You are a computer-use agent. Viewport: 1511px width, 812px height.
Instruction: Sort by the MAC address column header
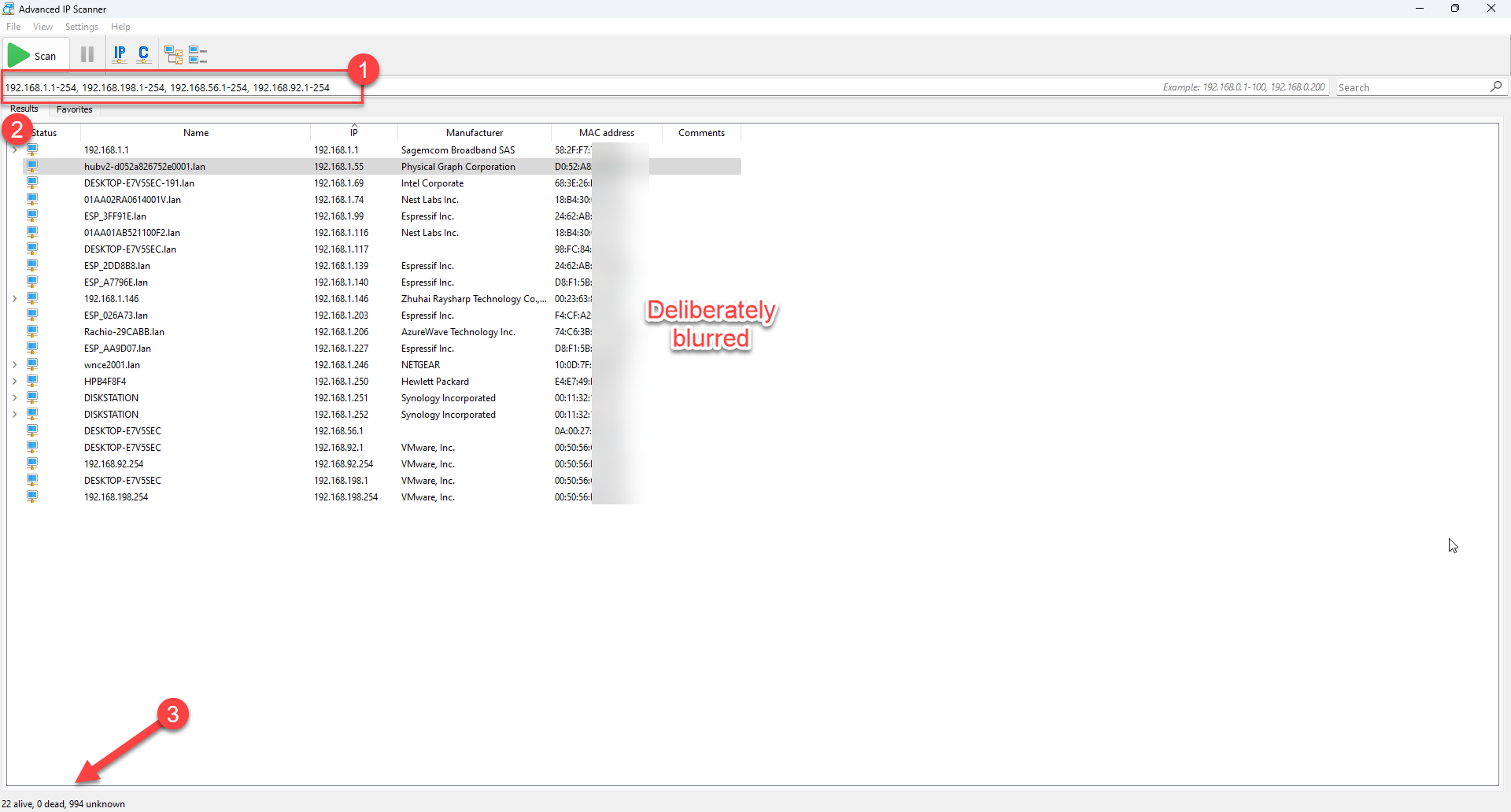pos(606,133)
